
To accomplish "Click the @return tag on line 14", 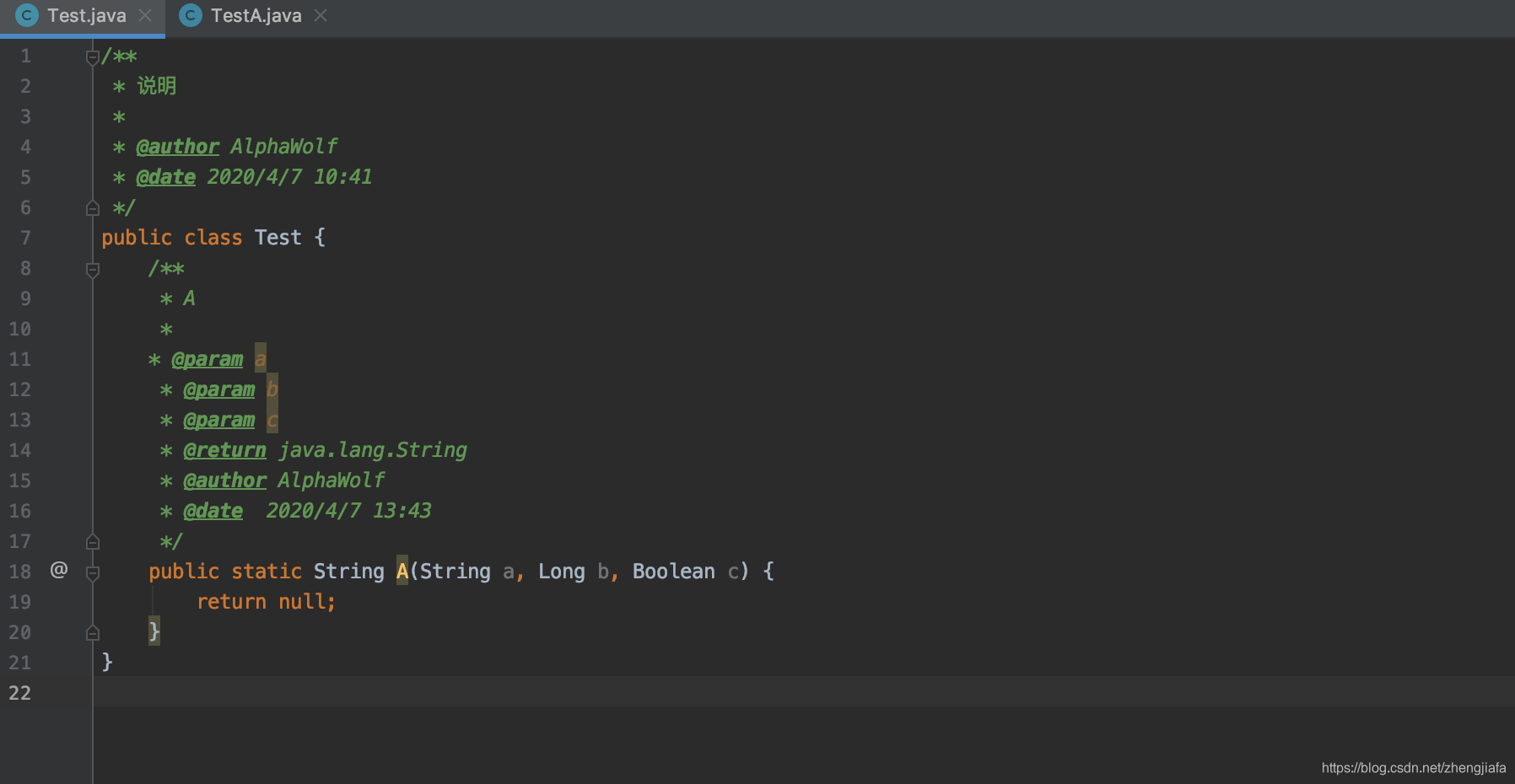I will [225, 450].
